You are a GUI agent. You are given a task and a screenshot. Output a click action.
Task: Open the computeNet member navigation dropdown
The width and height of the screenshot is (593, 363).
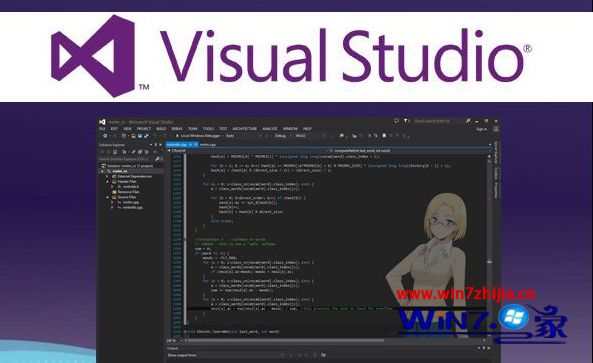click(408, 151)
